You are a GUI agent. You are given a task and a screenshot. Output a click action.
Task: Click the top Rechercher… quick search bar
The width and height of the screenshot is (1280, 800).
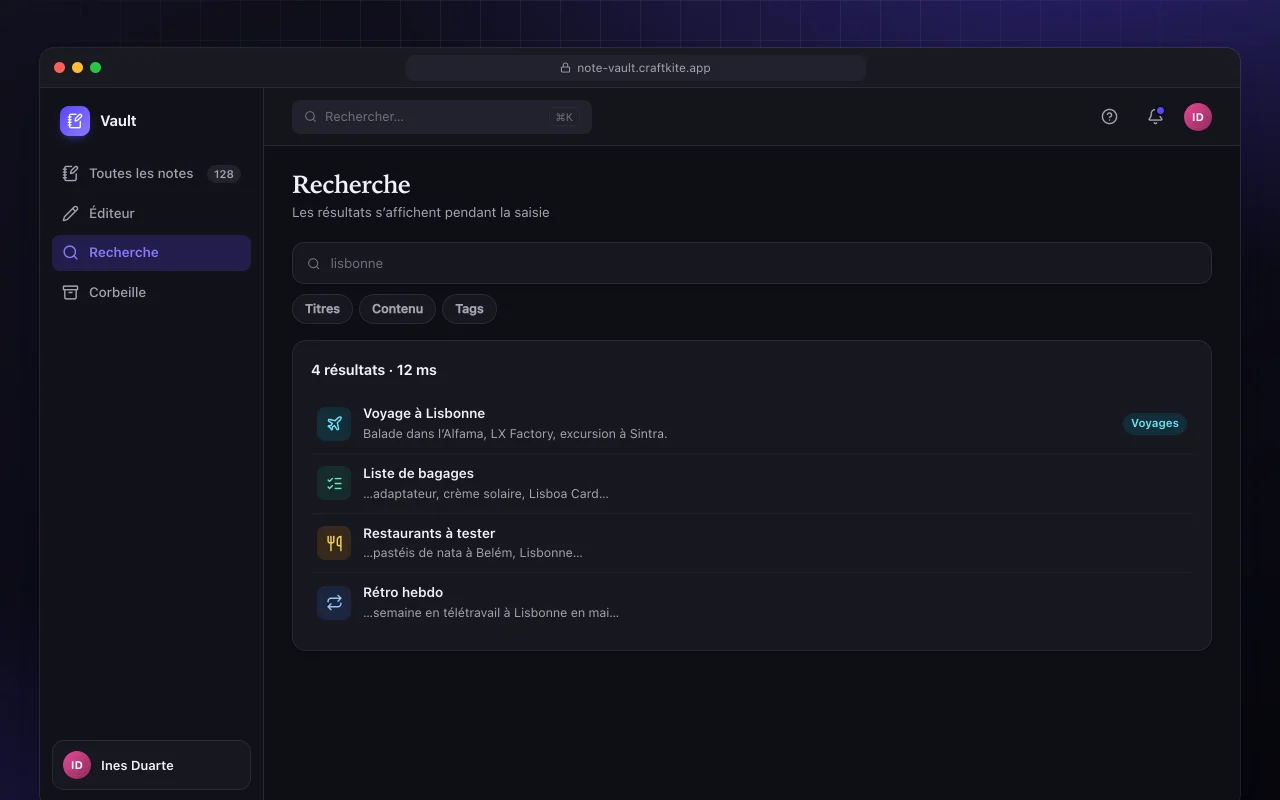click(x=442, y=117)
